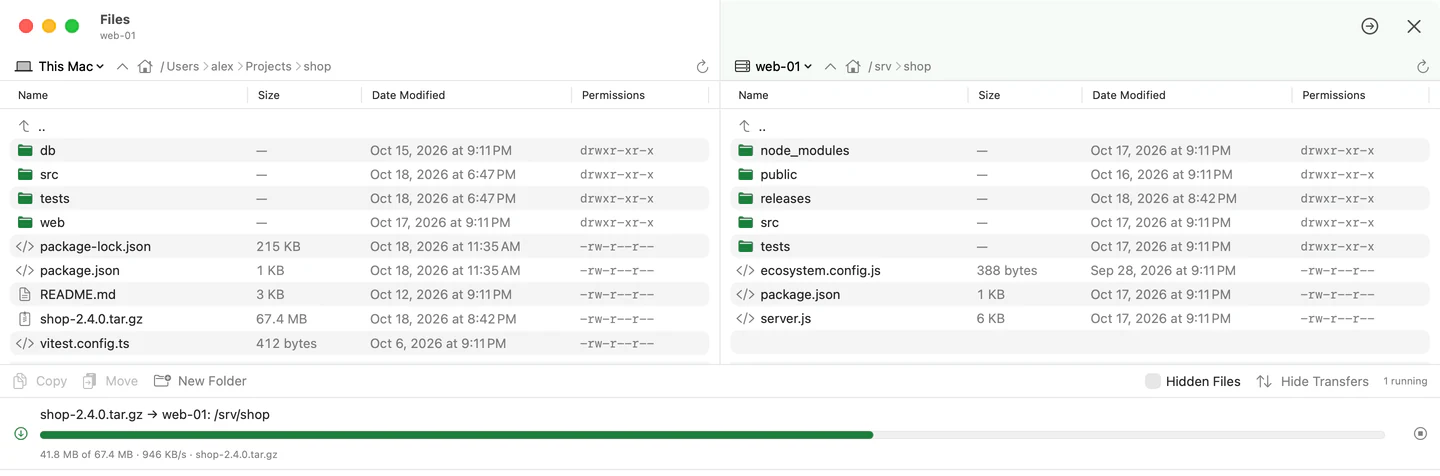Open the This Mac location dropdown
The image size is (1440, 476).
60,66
